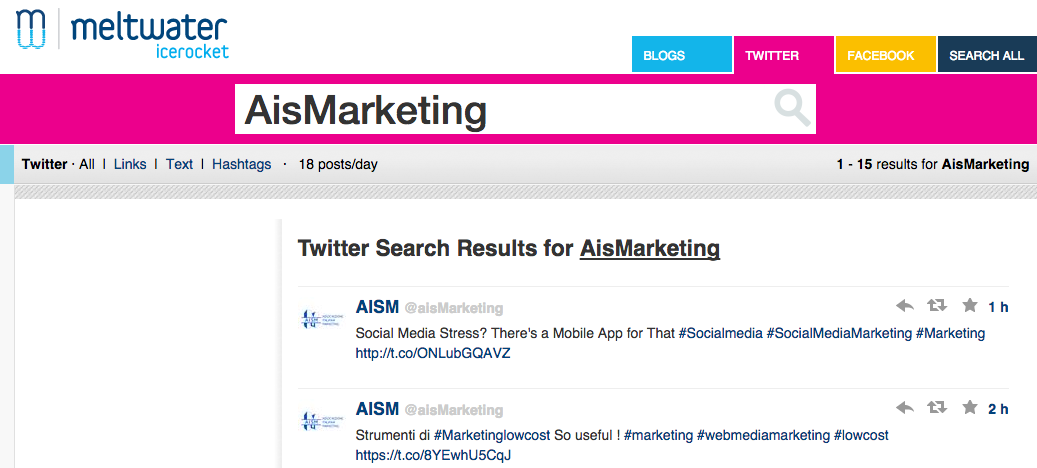Open the Search All tab

click(x=987, y=55)
